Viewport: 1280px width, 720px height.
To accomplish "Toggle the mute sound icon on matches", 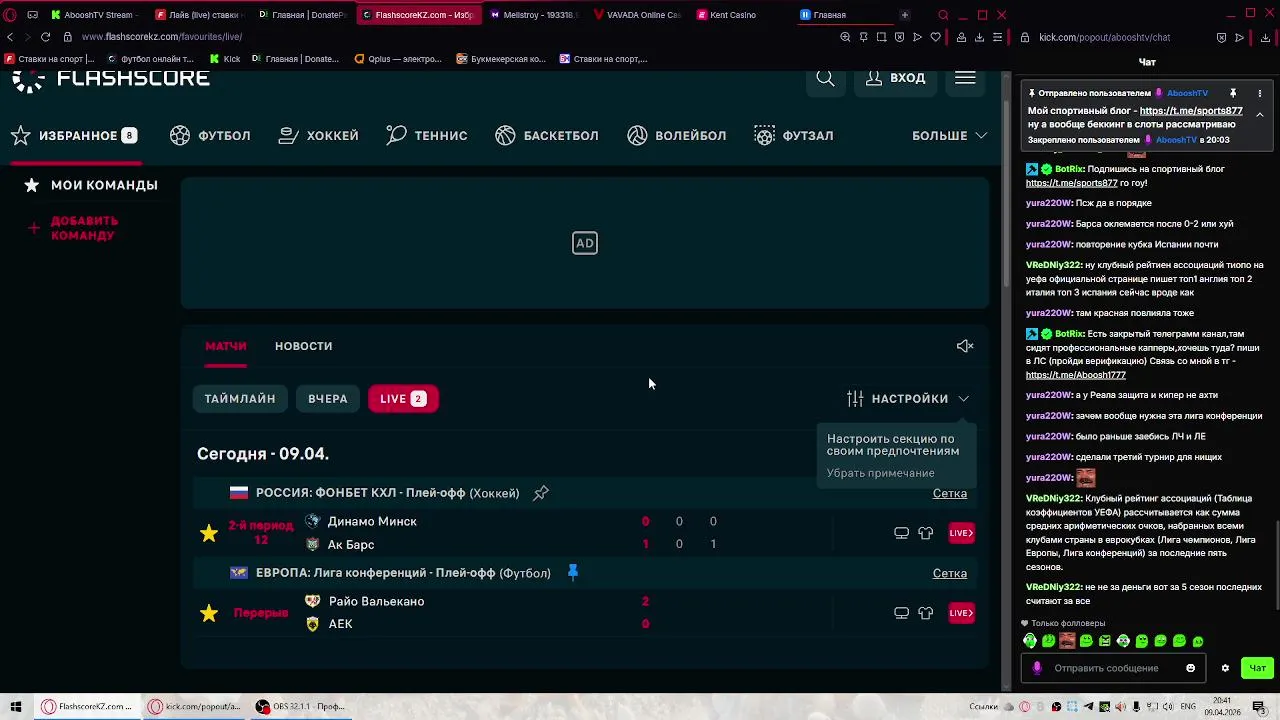I will pyautogui.click(x=965, y=346).
